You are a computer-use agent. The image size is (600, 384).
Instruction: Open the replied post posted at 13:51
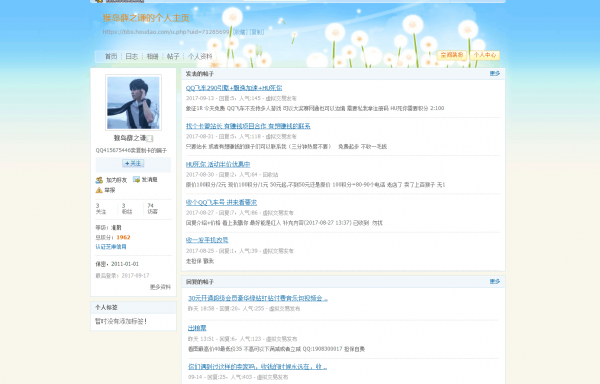click(x=197, y=328)
